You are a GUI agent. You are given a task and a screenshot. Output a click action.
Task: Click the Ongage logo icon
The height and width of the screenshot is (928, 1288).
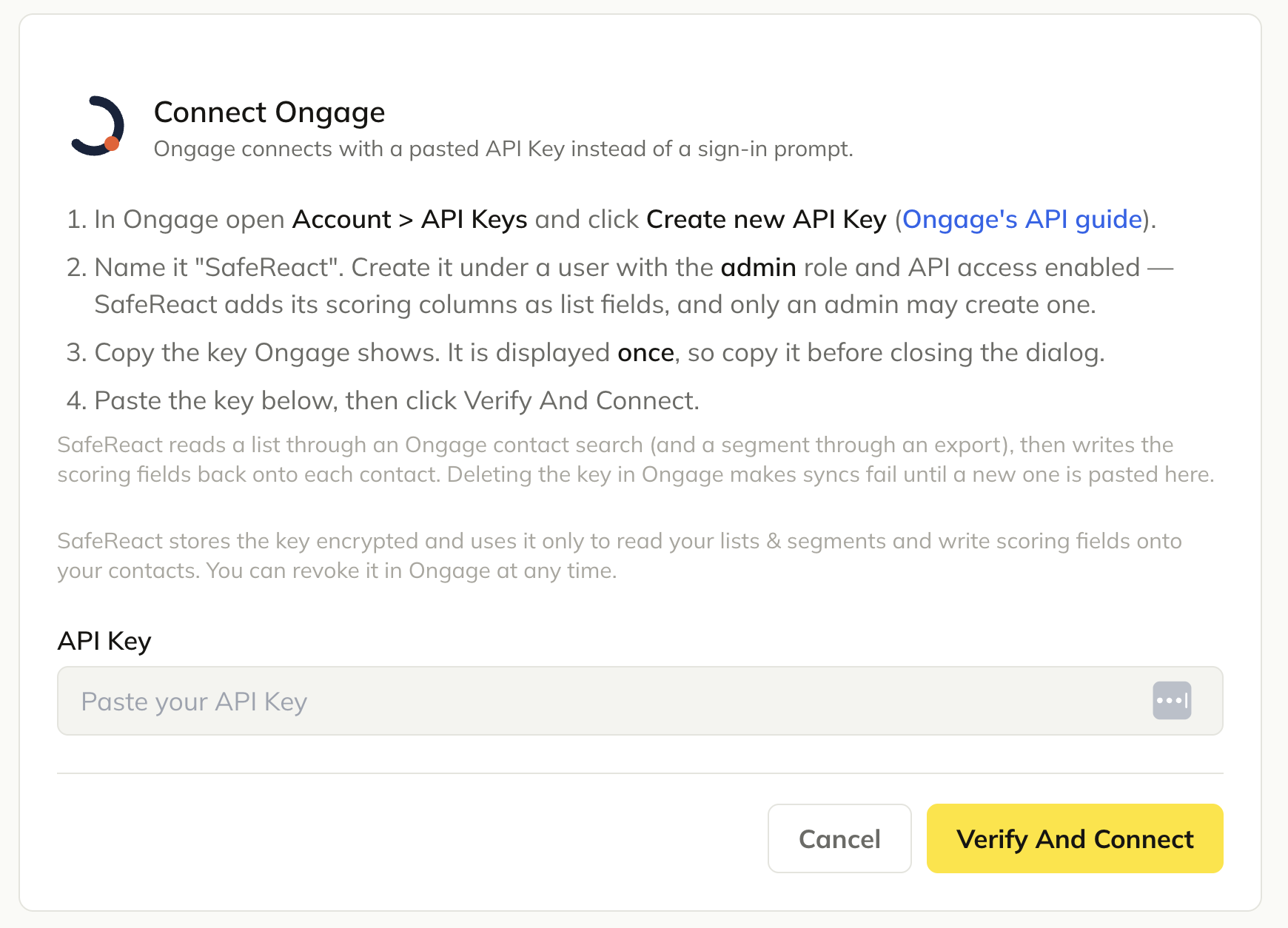(98, 127)
